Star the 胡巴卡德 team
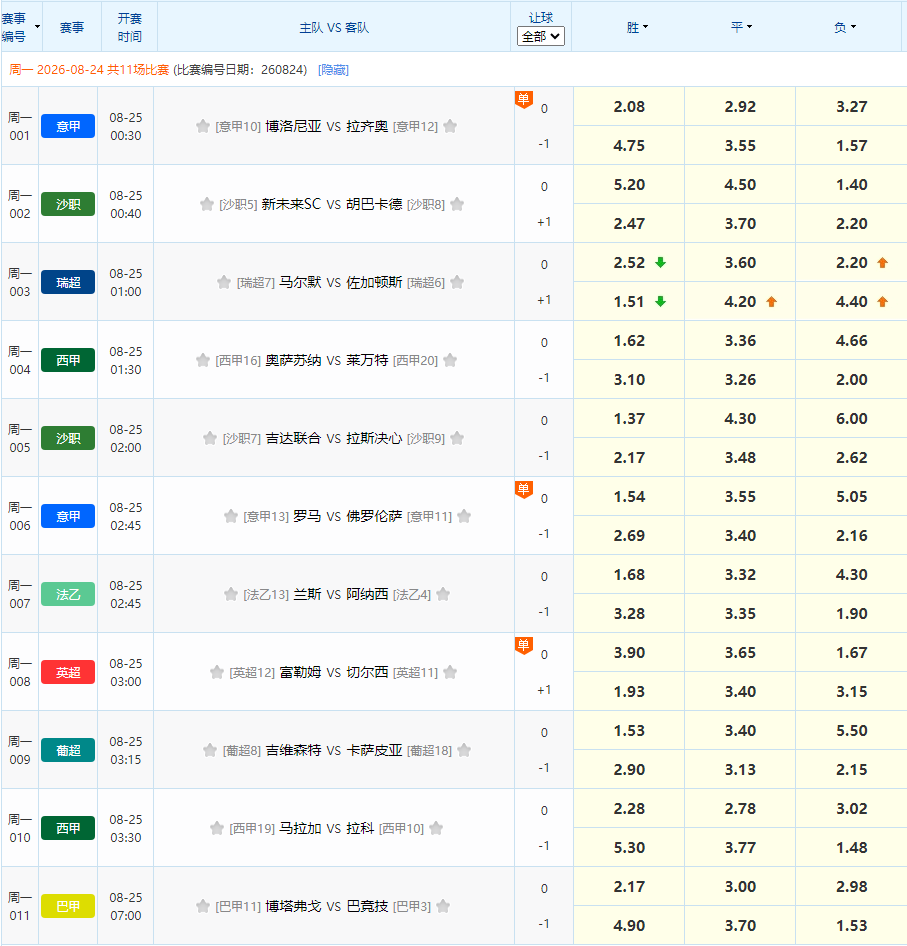 pyautogui.click(x=457, y=204)
